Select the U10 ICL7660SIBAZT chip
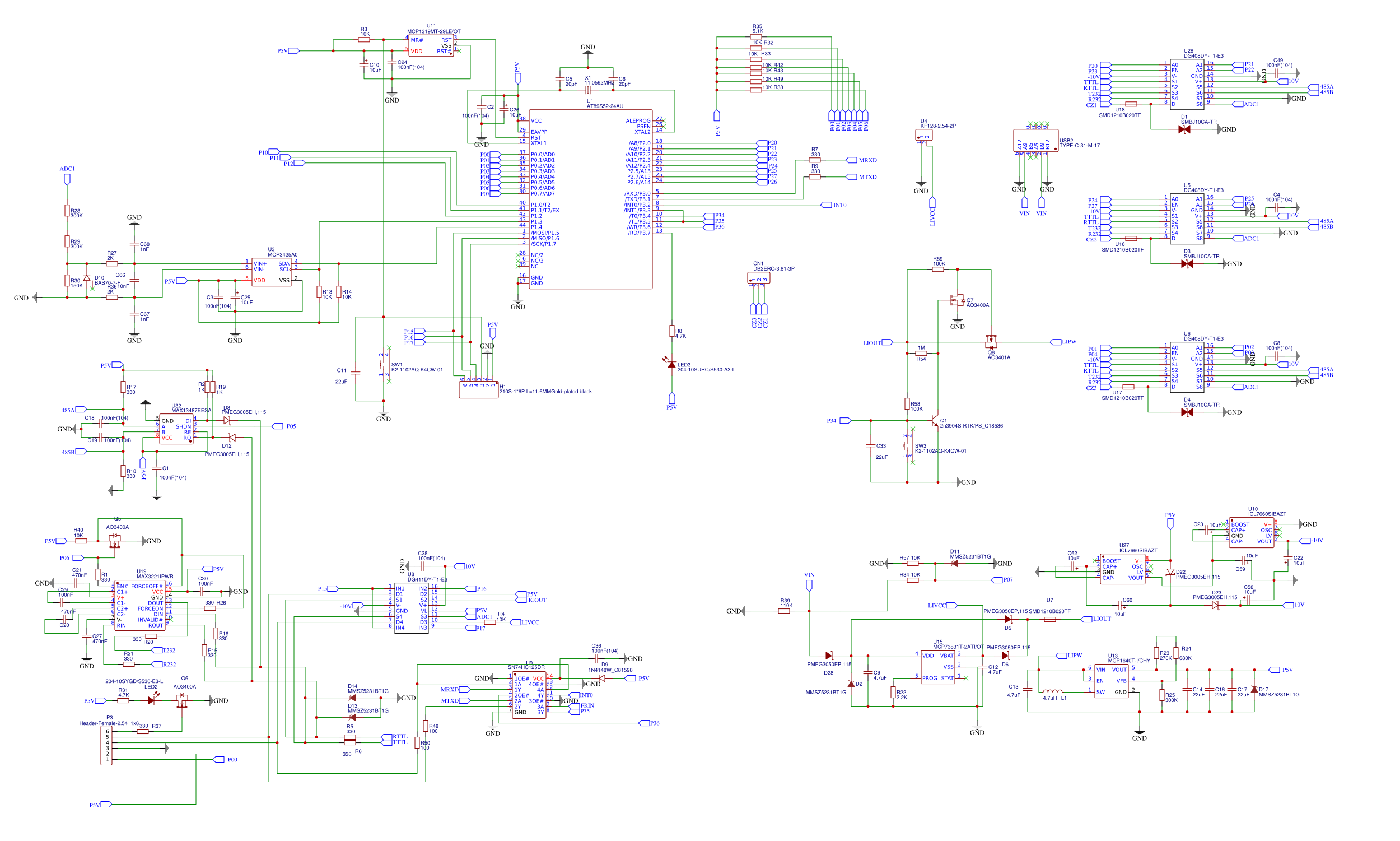 point(1251,533)
